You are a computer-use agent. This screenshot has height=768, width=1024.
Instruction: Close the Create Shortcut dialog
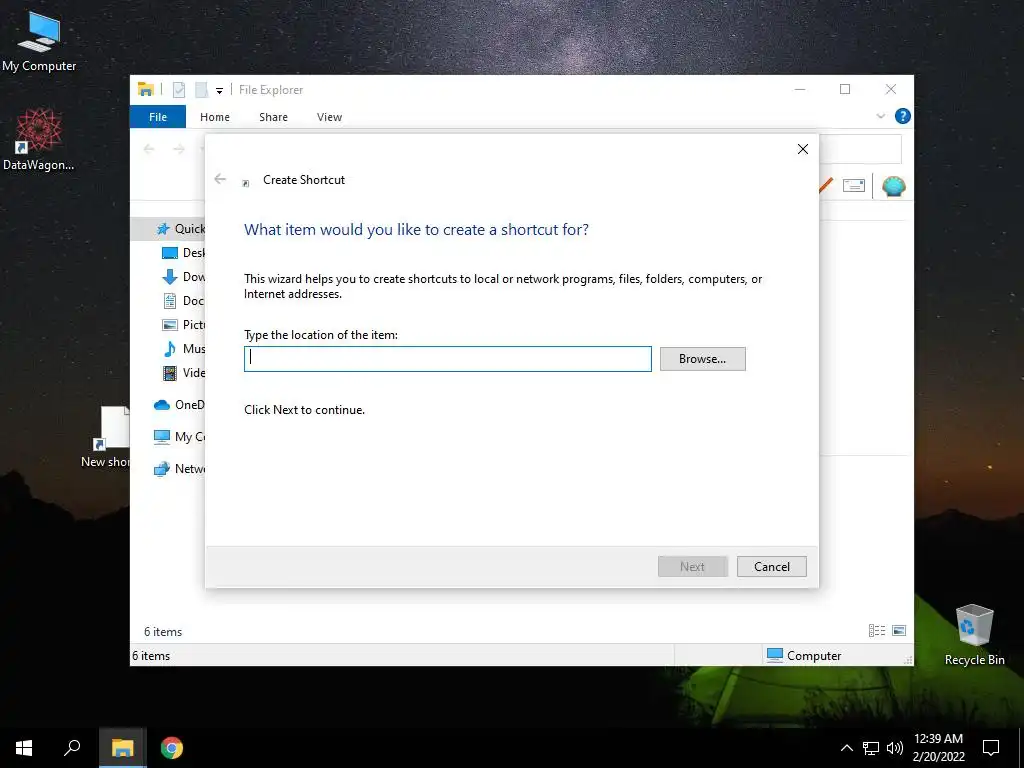pos(803,149)
